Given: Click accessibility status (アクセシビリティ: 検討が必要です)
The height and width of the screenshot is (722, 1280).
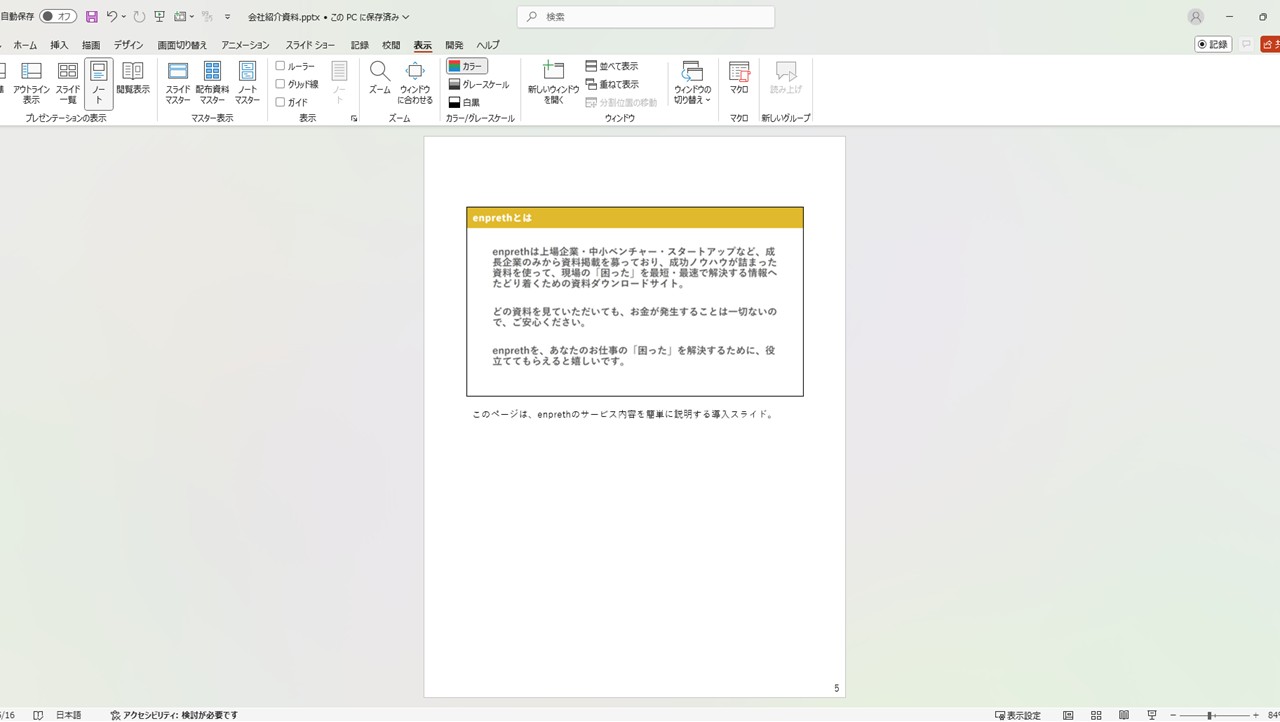Looking at the screenshot, I should click(174, 715).
